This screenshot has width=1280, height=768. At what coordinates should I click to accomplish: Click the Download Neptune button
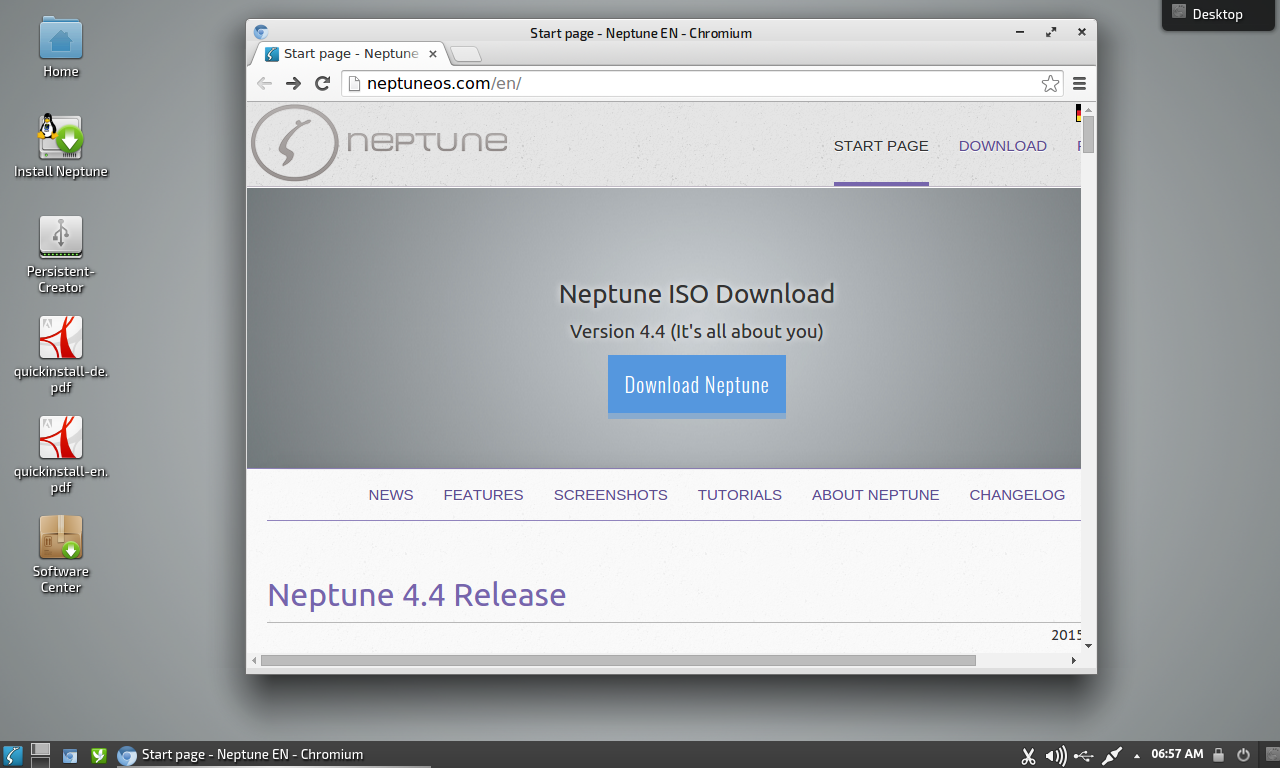click(x=697, y=385)
